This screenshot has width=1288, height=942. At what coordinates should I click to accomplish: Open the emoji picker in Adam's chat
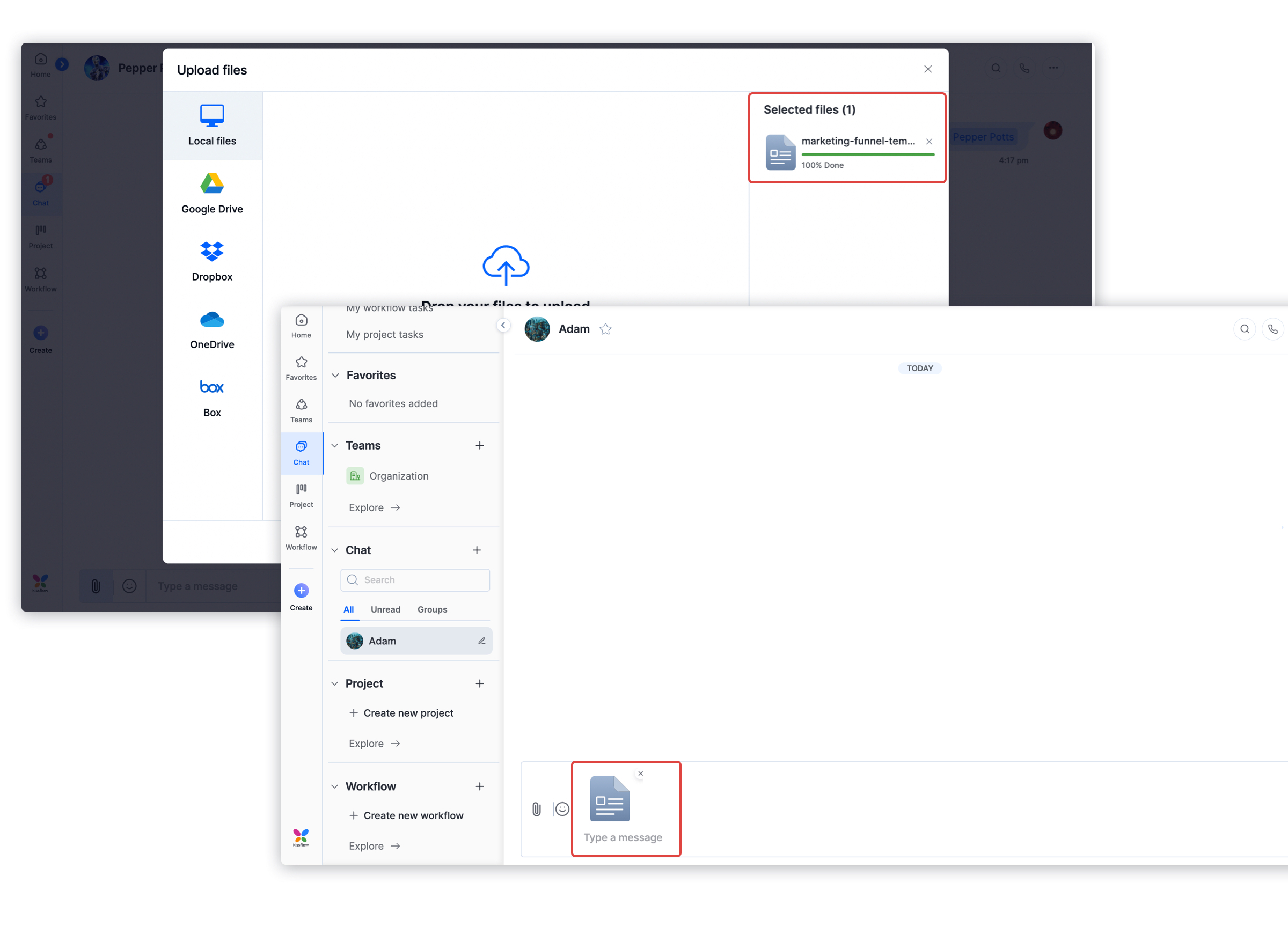[x=562, y=808]
